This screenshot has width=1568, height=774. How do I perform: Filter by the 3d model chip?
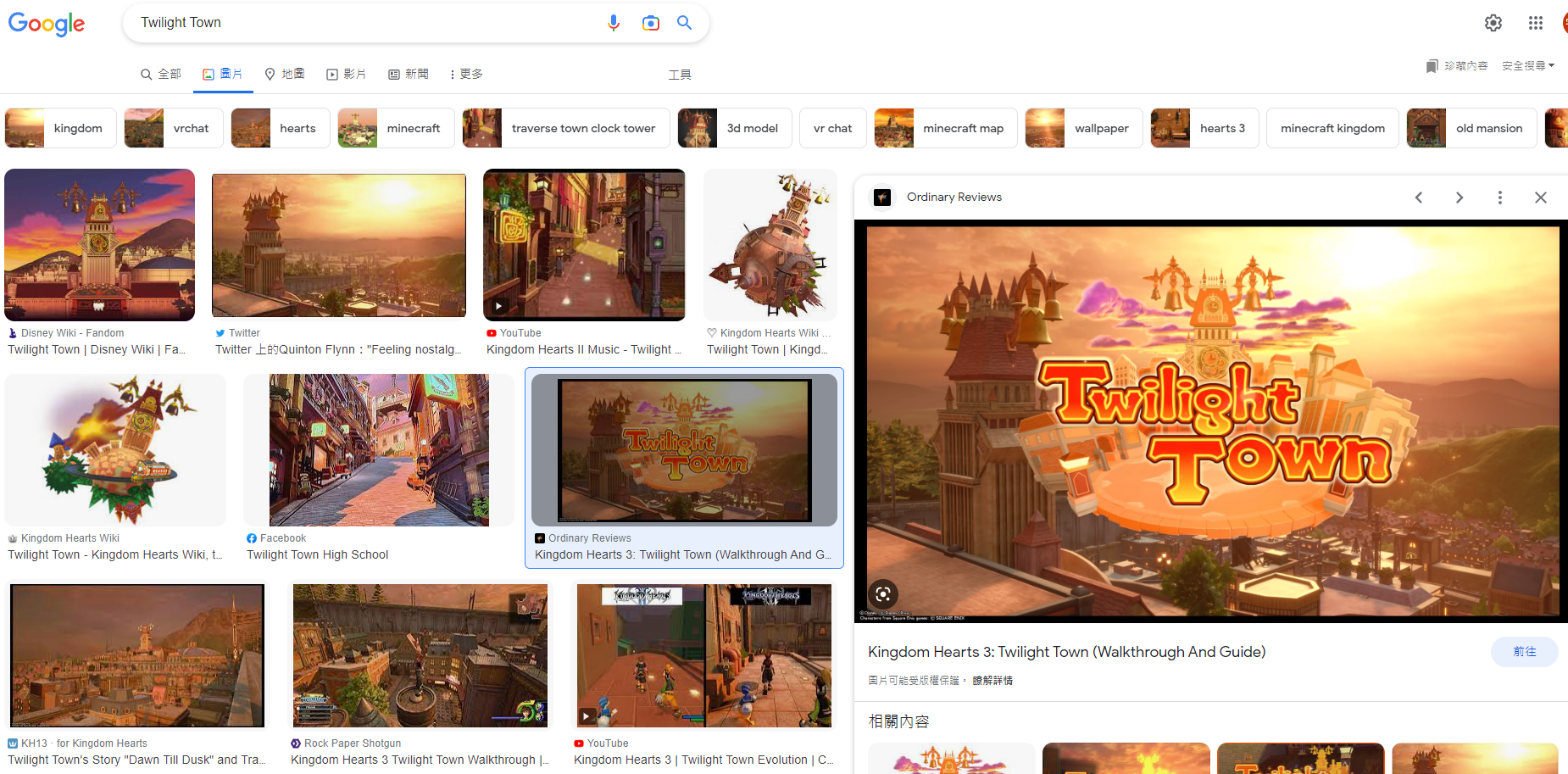[735, 128]
